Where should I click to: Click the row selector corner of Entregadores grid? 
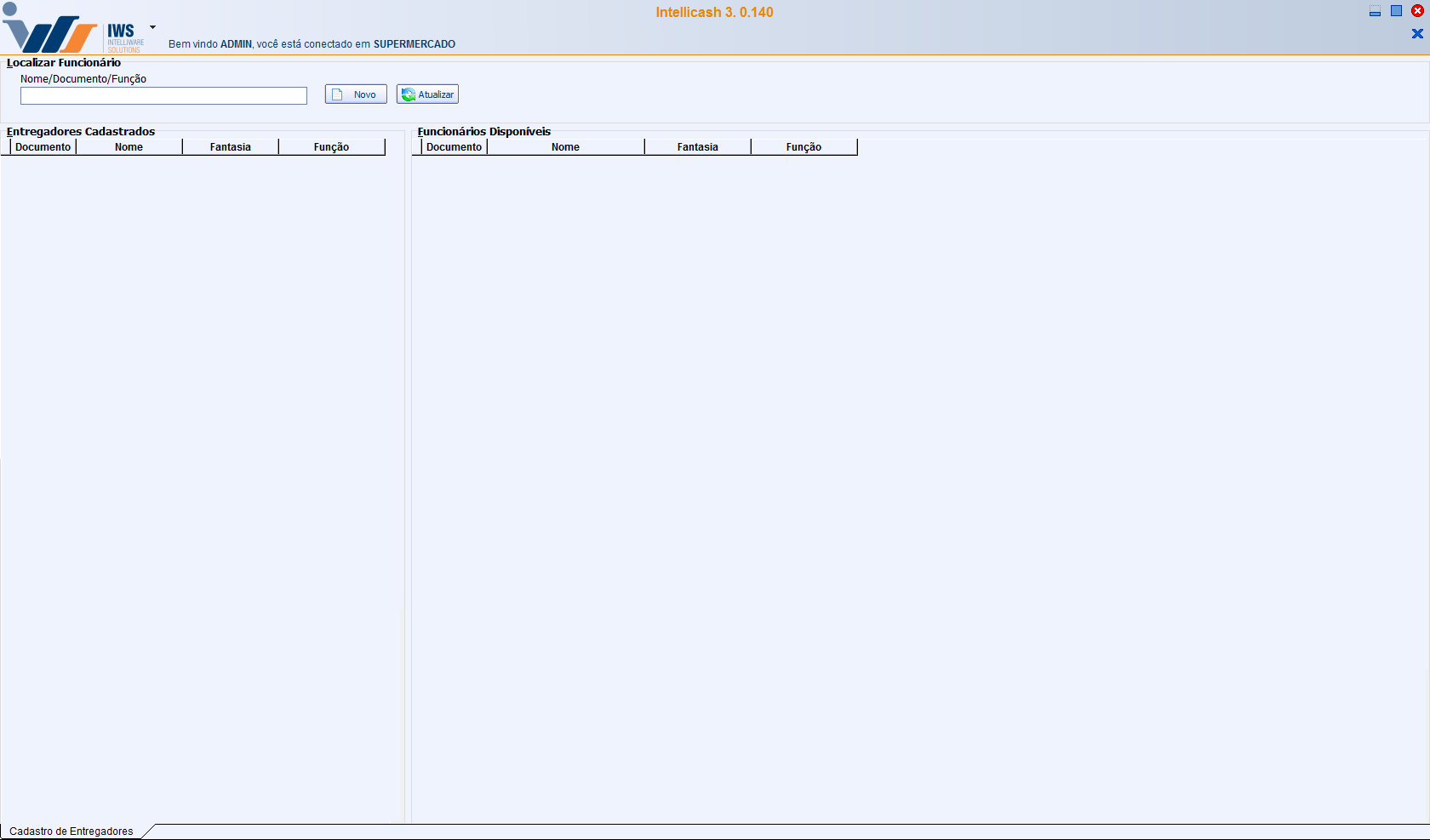5,147
